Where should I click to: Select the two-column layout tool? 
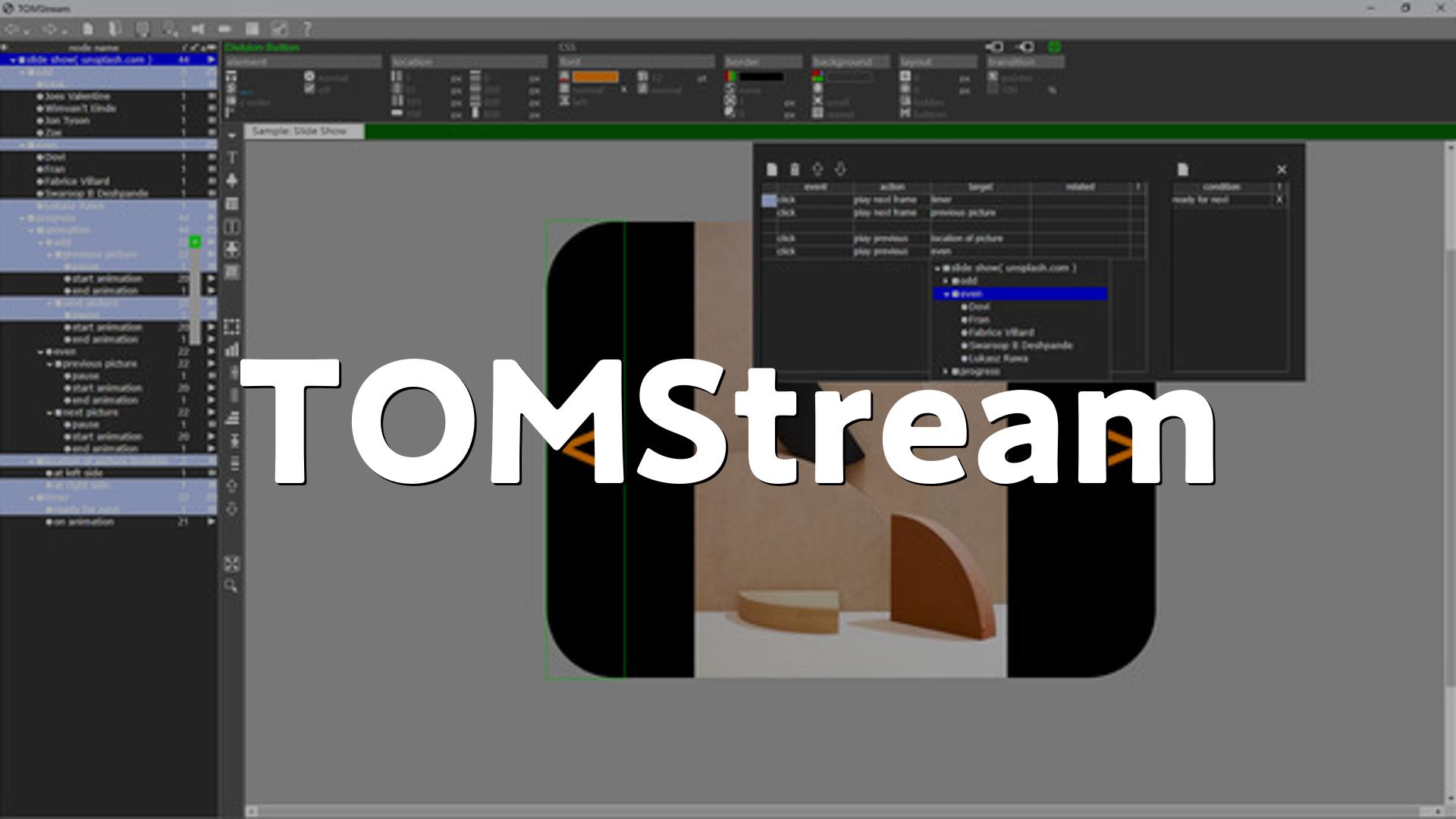tap(233, 226)
